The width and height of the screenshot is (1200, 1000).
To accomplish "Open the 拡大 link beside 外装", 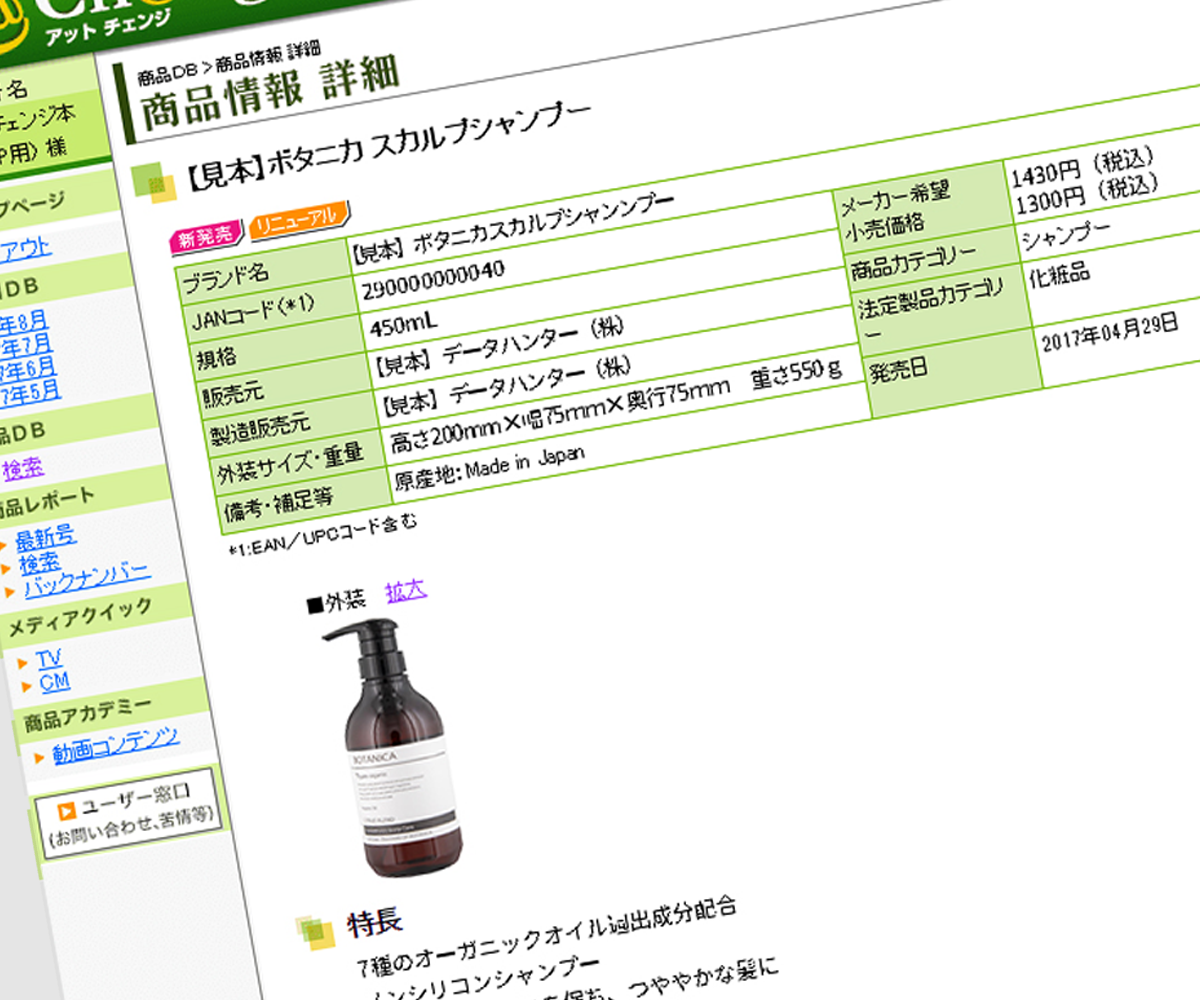I will coord(406,591).
